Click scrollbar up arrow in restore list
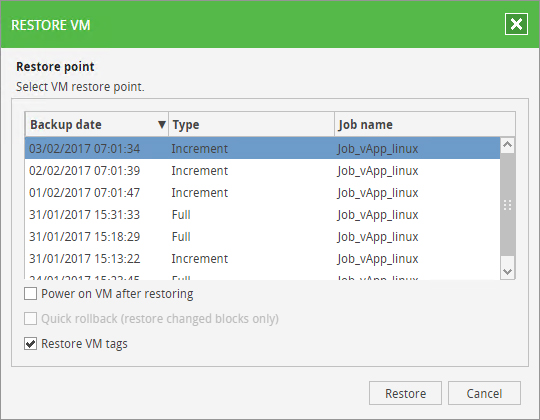Image resolution: width=540 pixels, height=420 pixels. point(507,145)
